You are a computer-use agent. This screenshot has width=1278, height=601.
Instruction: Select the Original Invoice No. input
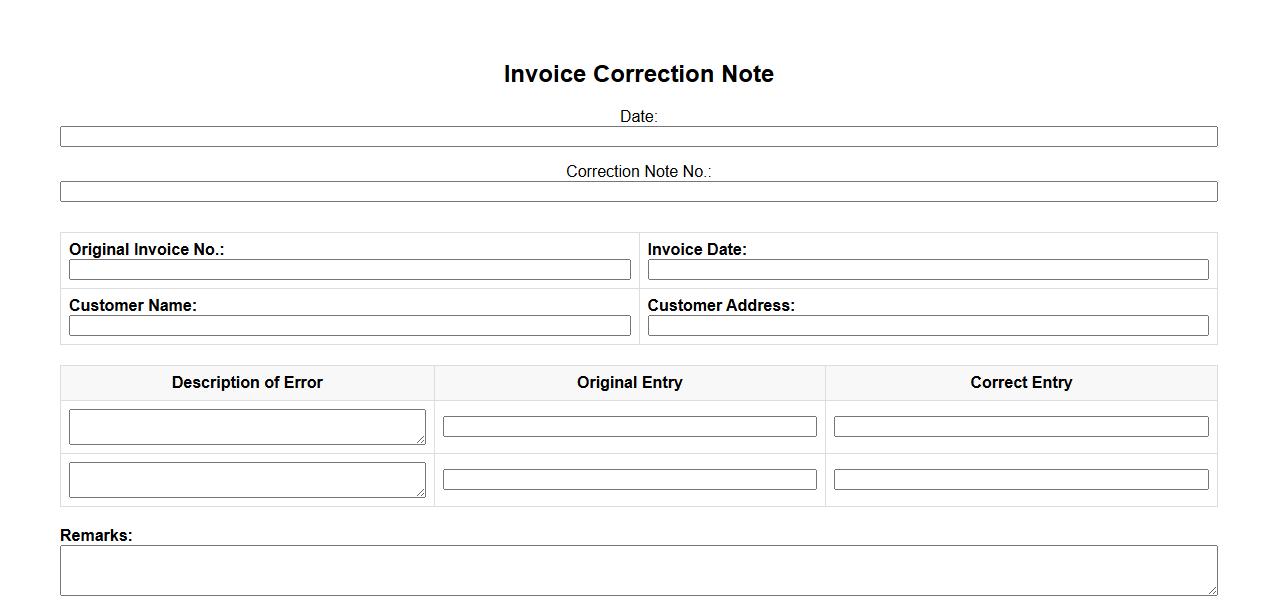point(349,270)
